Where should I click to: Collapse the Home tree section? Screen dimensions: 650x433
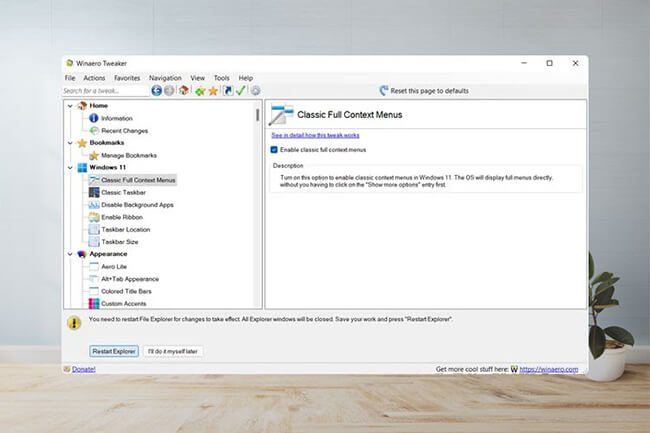coord(70,106)
